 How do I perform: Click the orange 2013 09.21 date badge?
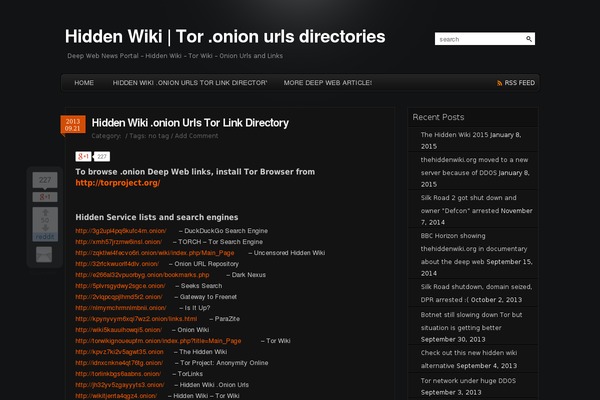coord(73,125)
